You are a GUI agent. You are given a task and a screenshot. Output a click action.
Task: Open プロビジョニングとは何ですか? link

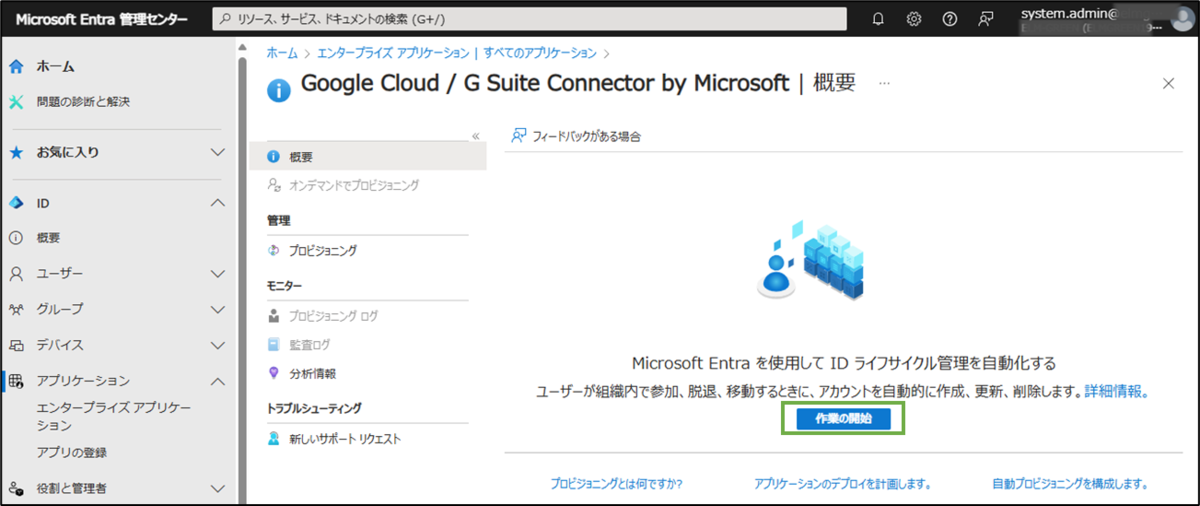point(616,484)
